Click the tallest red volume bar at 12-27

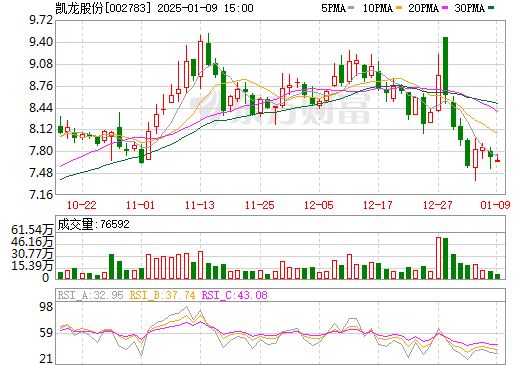coord(438,258)
